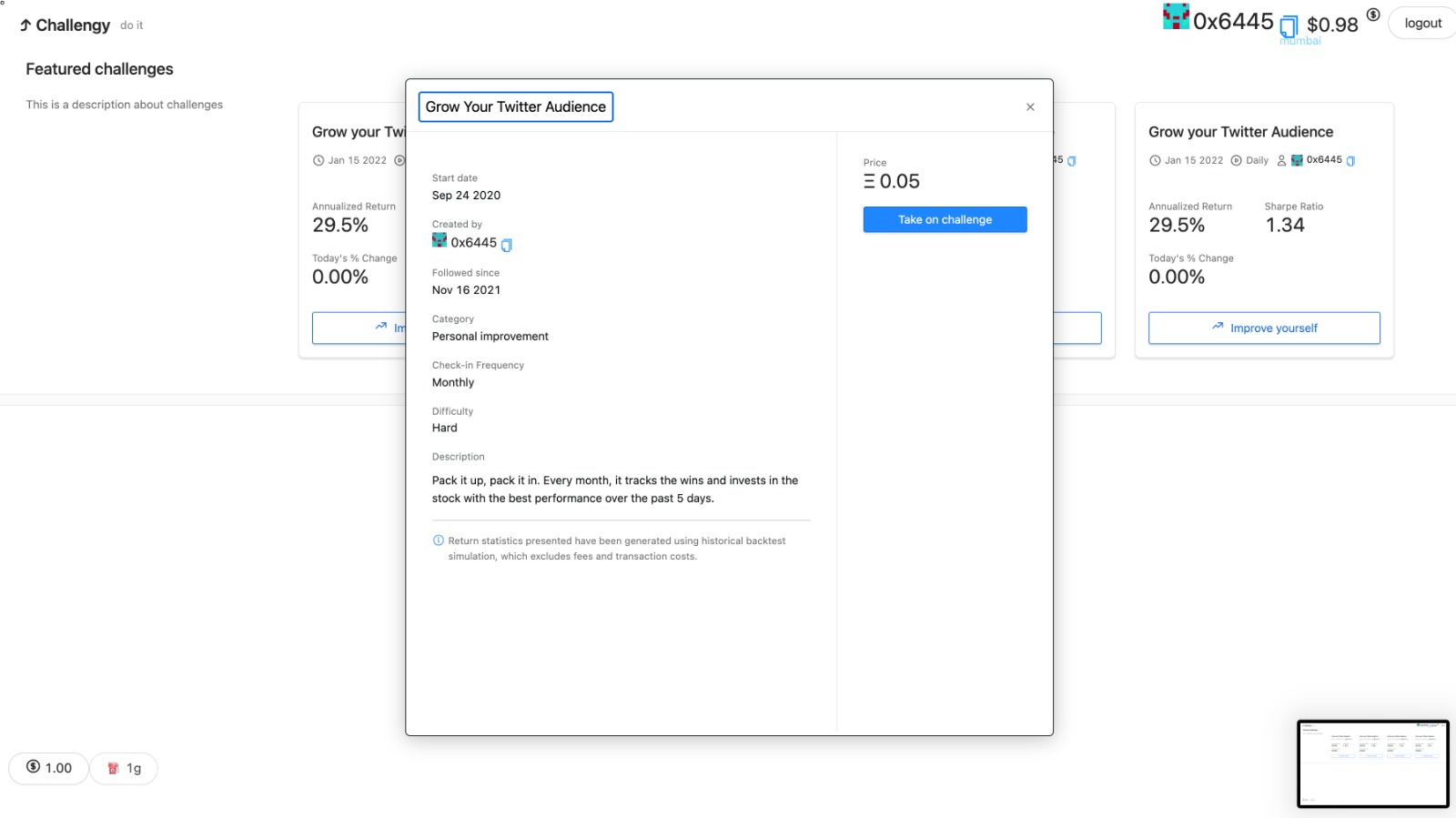Click the header dollar coin icon
The height and width of the screenshot is (818, 1456).
tap(1372, 15)
